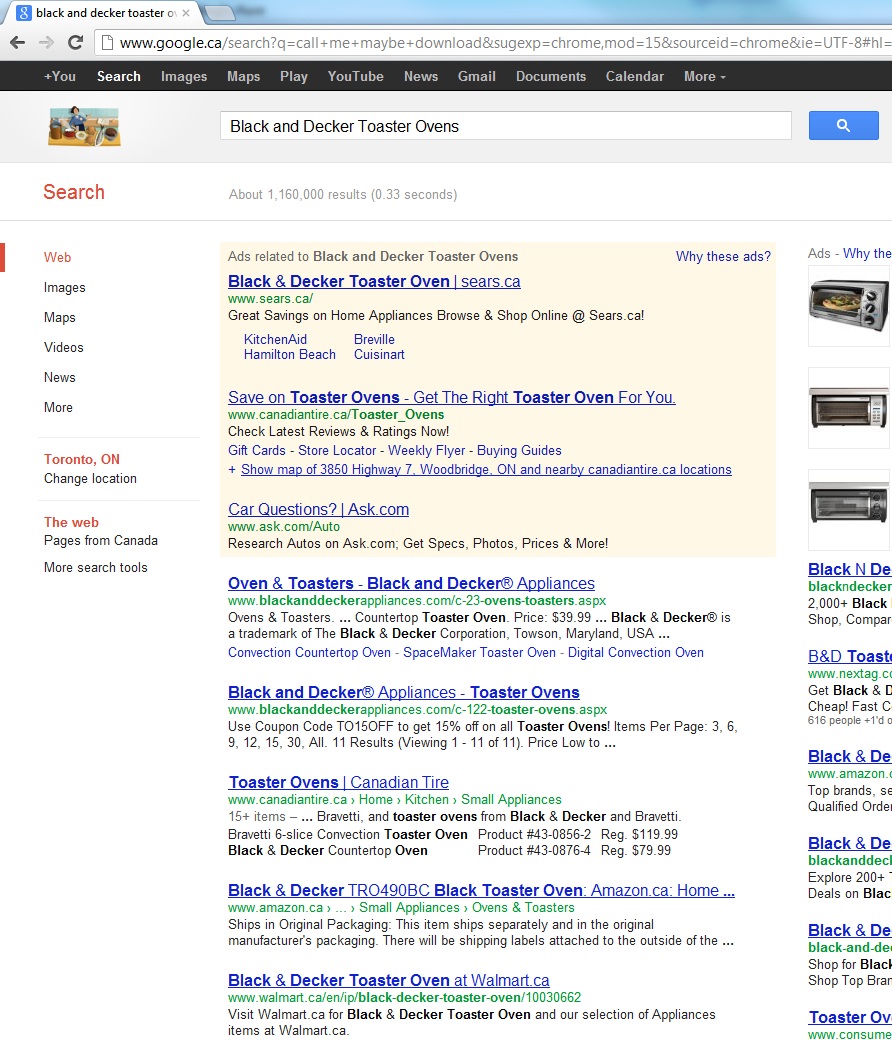Open the second toaster oven ad image
The height and width of the screenshot is (1040, 892).
tap(848, 407)
